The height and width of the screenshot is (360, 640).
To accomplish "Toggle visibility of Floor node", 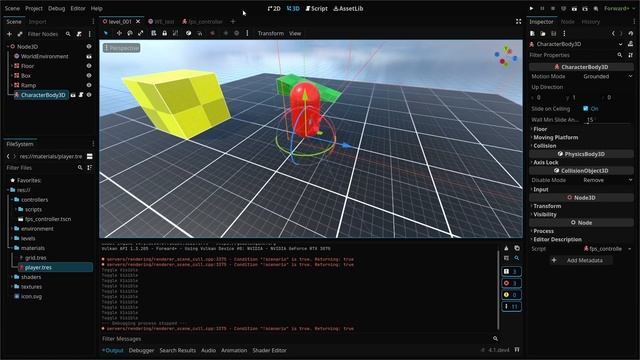I will (89, 66).
